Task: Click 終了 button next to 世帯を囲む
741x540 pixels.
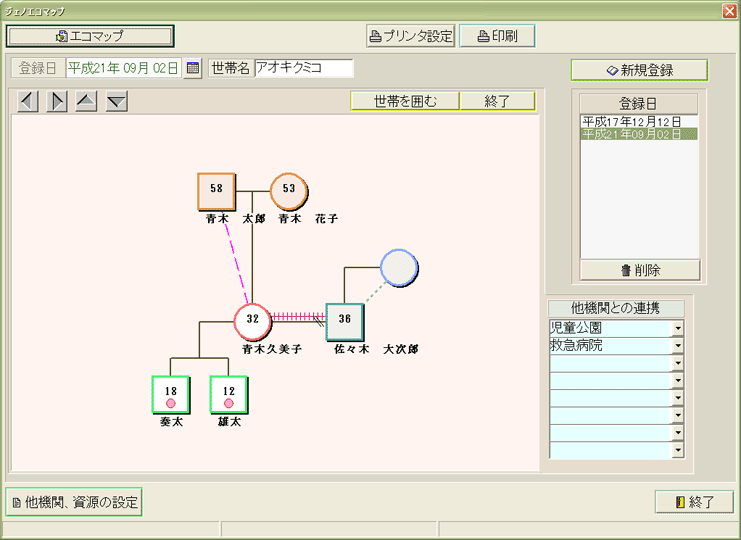Action: [498, 101]
